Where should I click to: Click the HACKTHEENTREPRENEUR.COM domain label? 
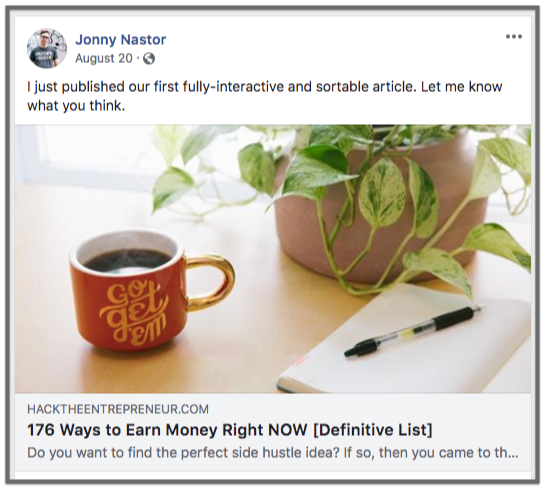tap(118, 409)
